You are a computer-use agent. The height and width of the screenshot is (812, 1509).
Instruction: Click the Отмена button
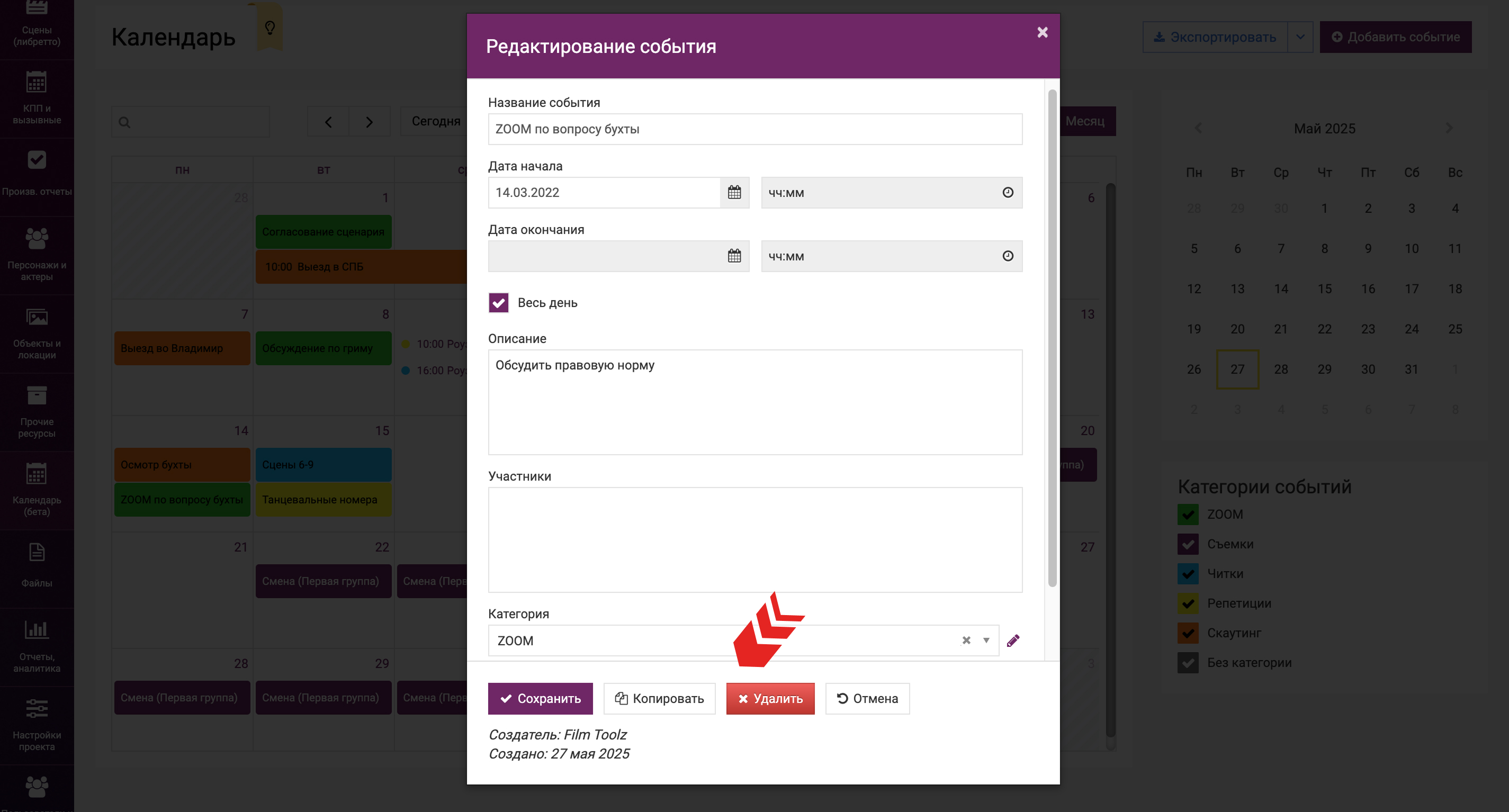867,698
